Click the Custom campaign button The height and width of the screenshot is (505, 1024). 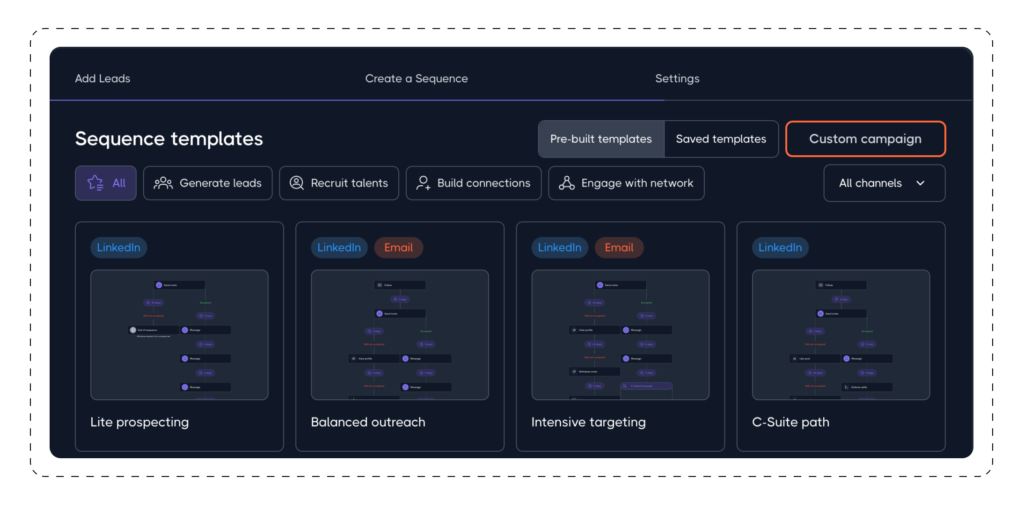[x=865, y=139]
